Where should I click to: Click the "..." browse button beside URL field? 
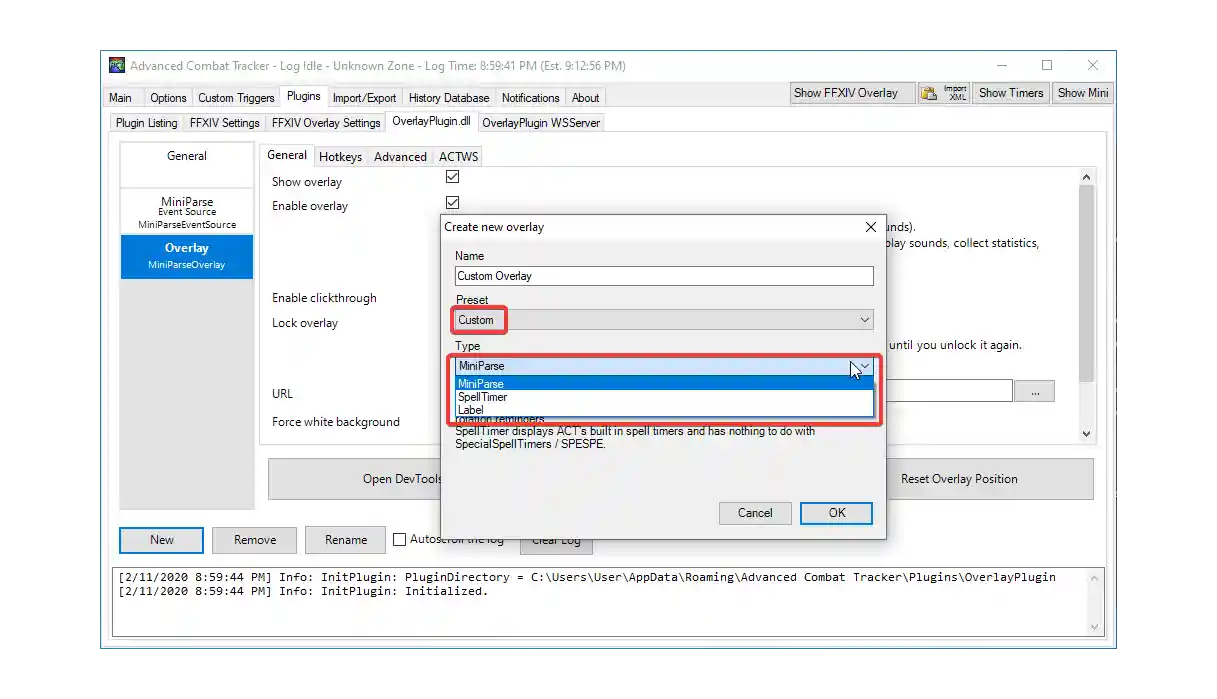click(x=1034, y=390)
